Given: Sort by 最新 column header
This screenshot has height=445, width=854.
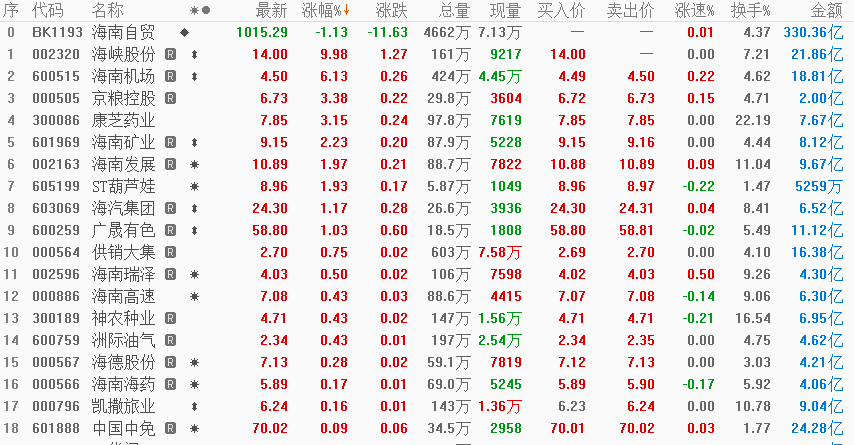Looking at the screenshot, I should click(271, 10).
